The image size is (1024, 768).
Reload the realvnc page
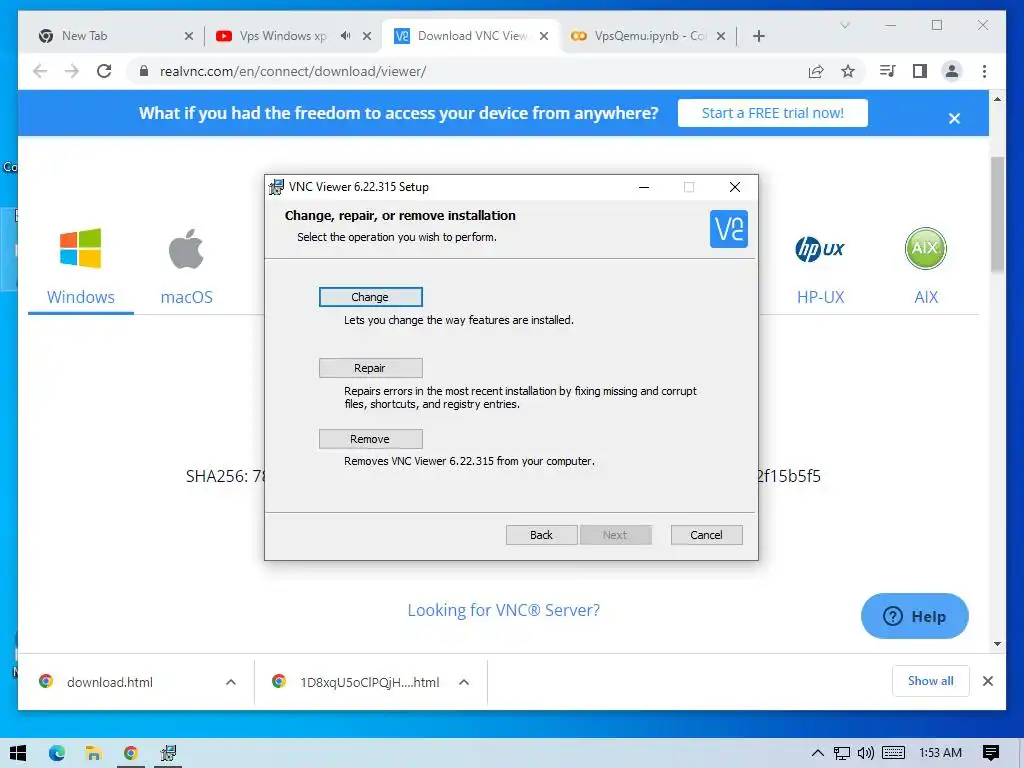[x=104, y=71]
